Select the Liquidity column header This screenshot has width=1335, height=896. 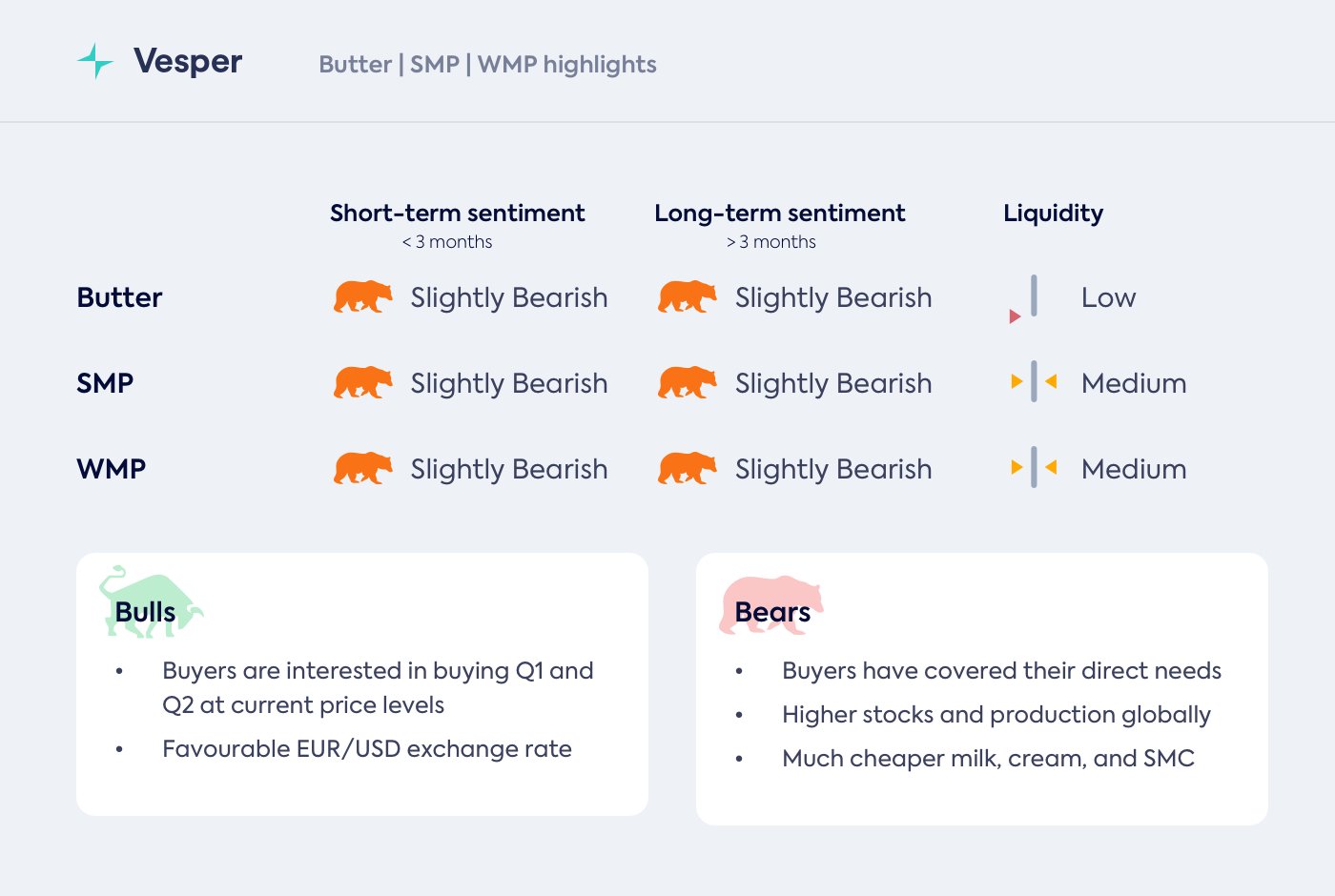pos(1053,214)
